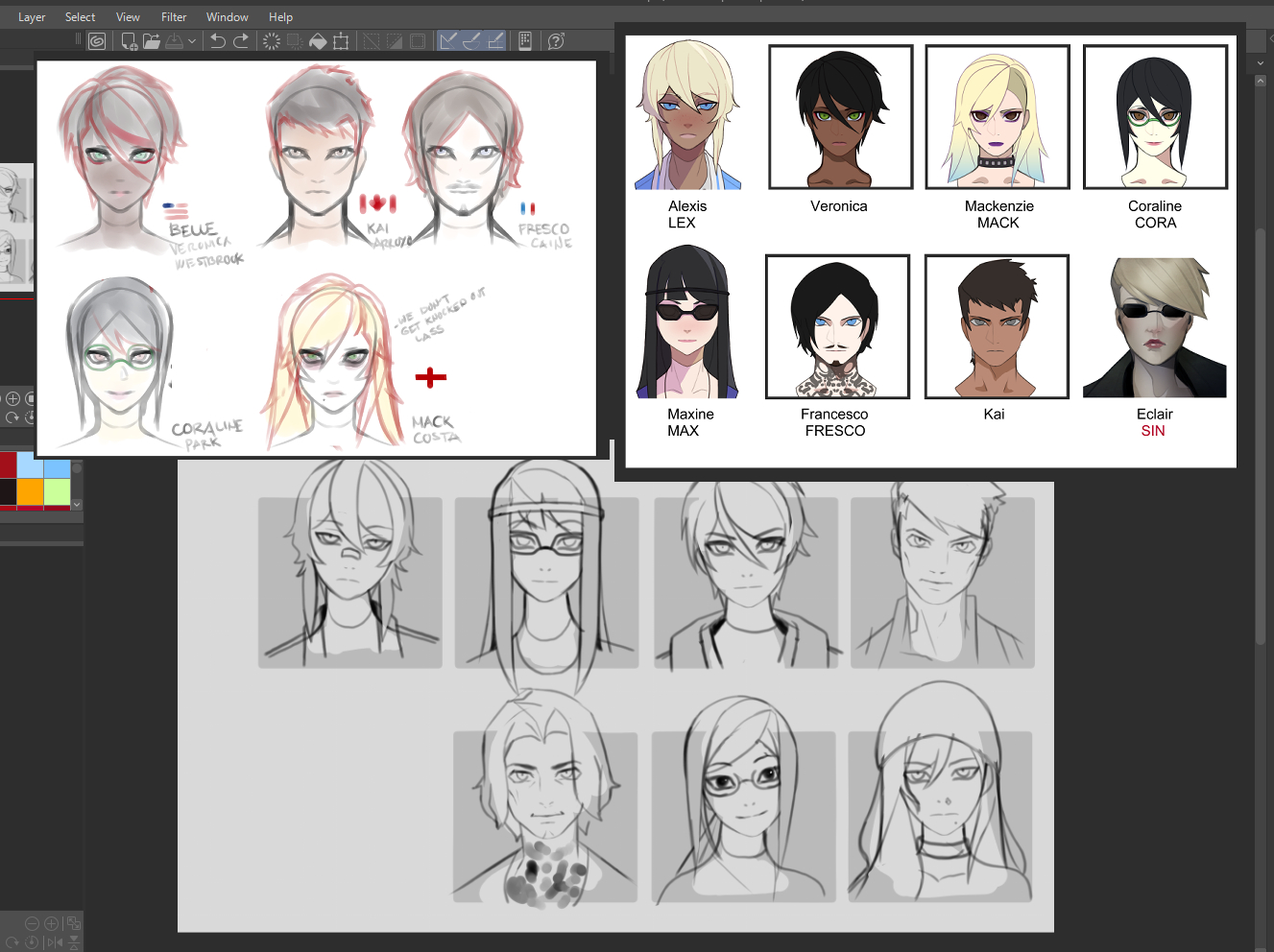Click the Scale/Rotate transform icon
Screen dimensions: 1274x952
click(341, 41)
